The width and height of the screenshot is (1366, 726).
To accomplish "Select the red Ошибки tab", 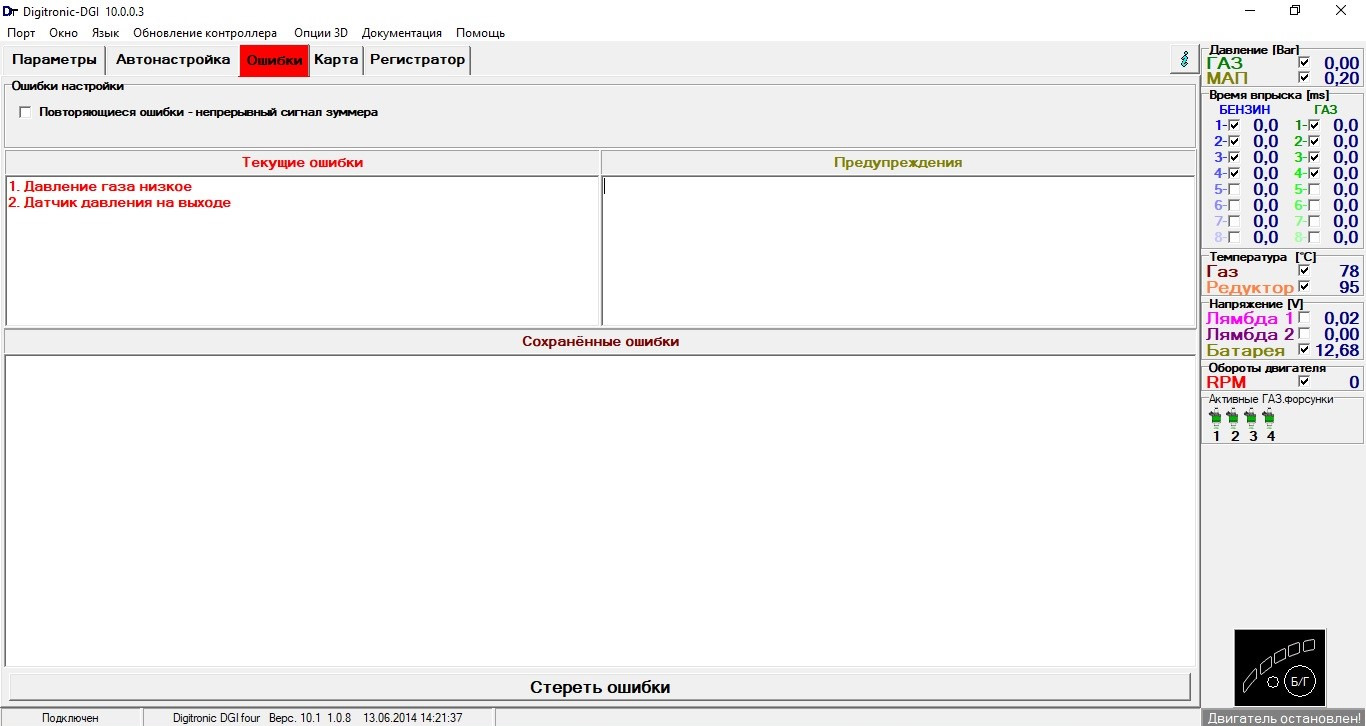I will pos(274,60).
